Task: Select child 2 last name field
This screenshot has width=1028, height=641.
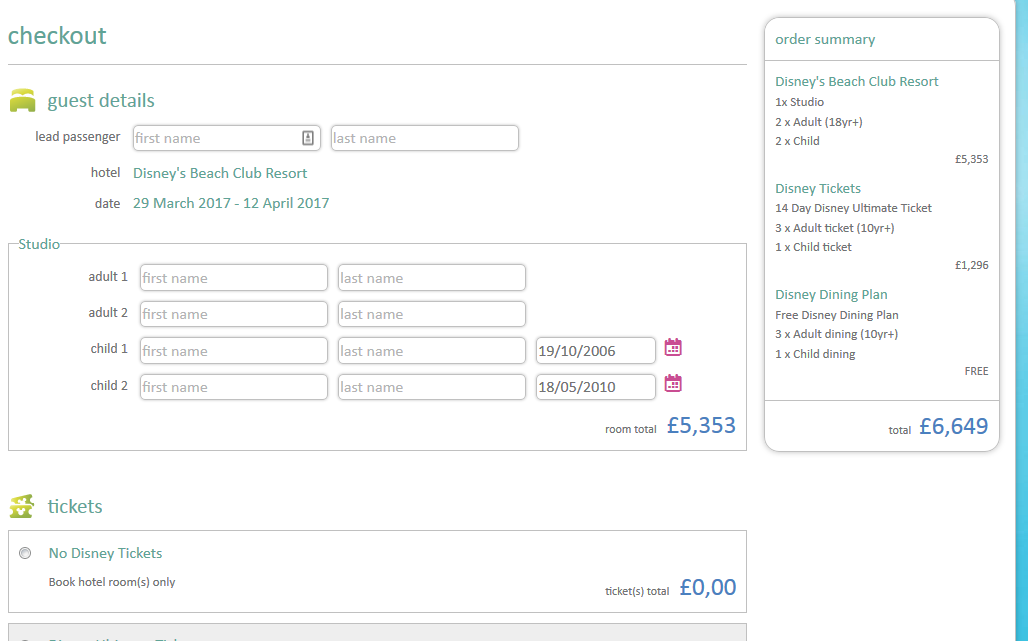Action: coord(431,387)
